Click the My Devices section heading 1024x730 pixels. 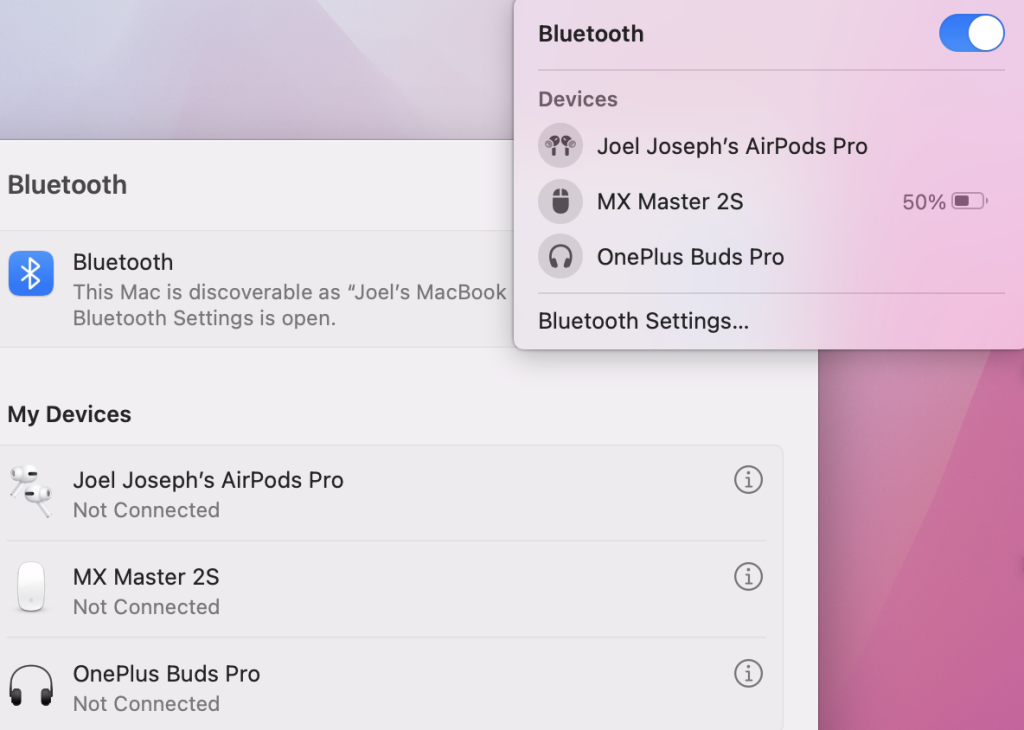tap(69, 415)
